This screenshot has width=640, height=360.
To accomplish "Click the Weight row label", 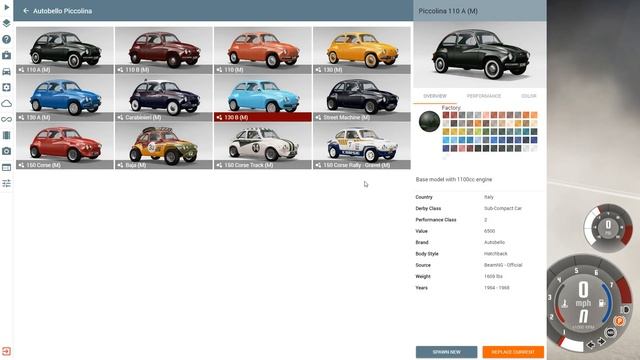I will 423,276.
